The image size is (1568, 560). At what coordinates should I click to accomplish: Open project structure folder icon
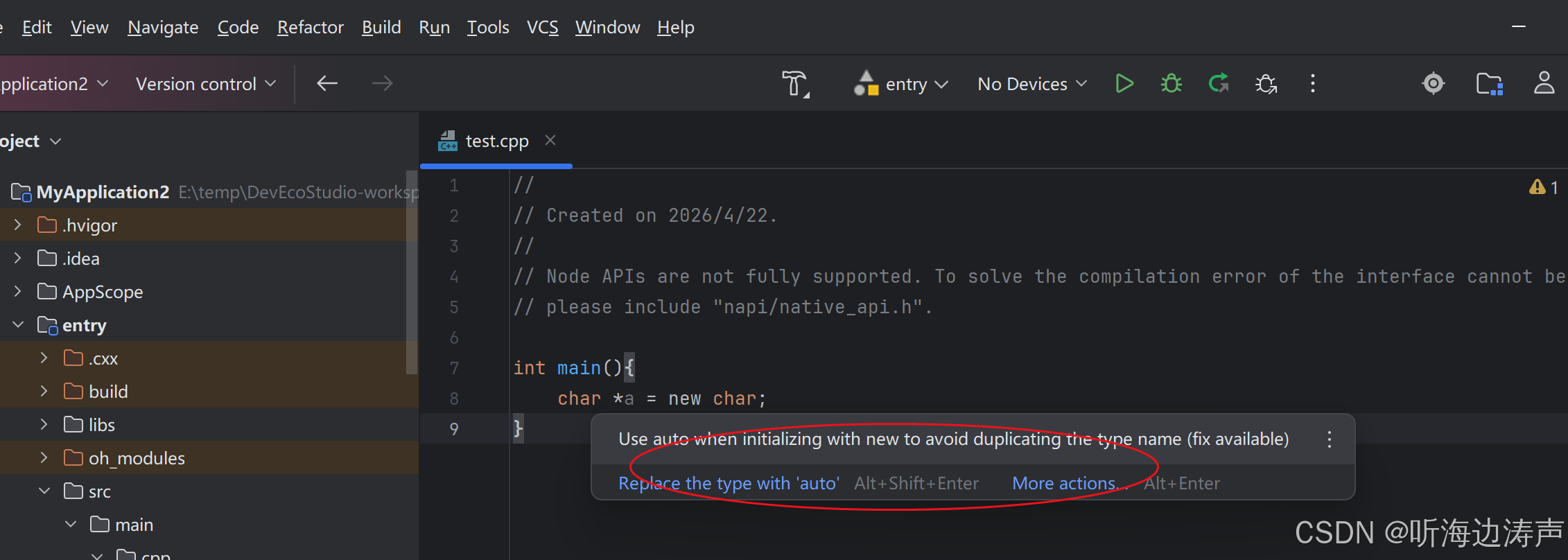click(x=1489, y=84)
